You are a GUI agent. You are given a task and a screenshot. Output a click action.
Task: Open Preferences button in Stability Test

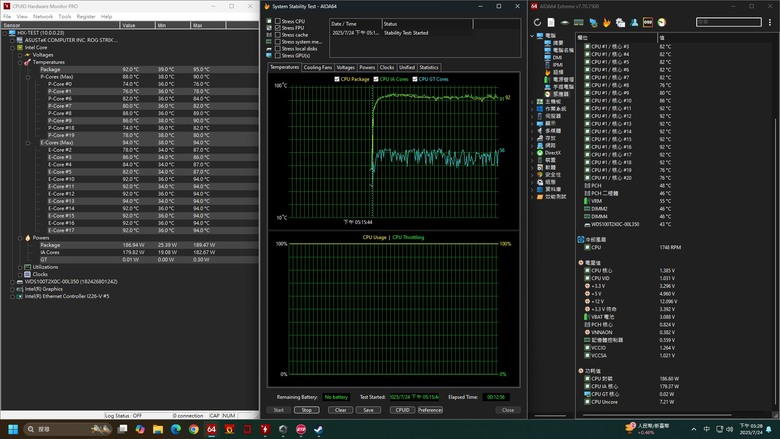[430, 410]
